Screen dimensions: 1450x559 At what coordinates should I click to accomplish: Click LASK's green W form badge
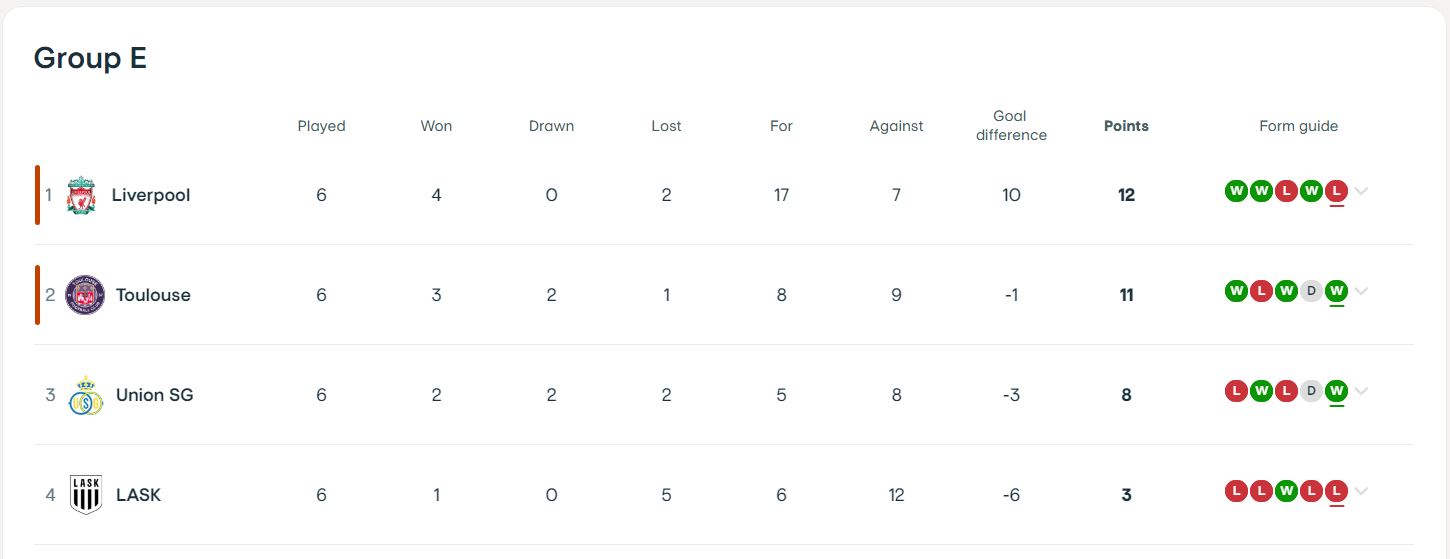(1286, 491)
